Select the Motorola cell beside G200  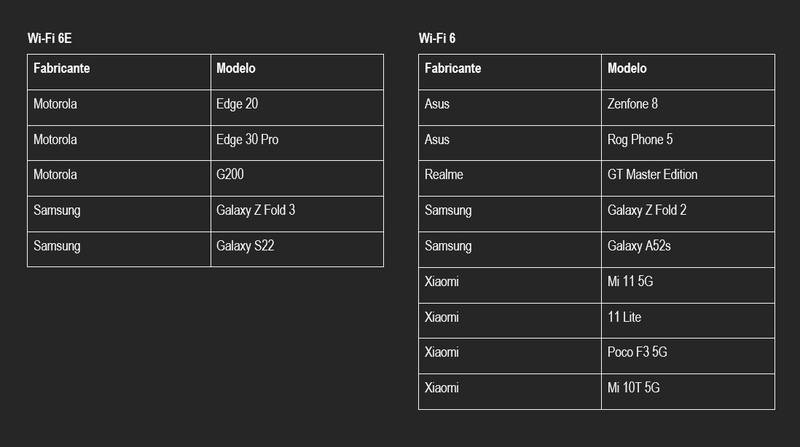tap(119, 178)
